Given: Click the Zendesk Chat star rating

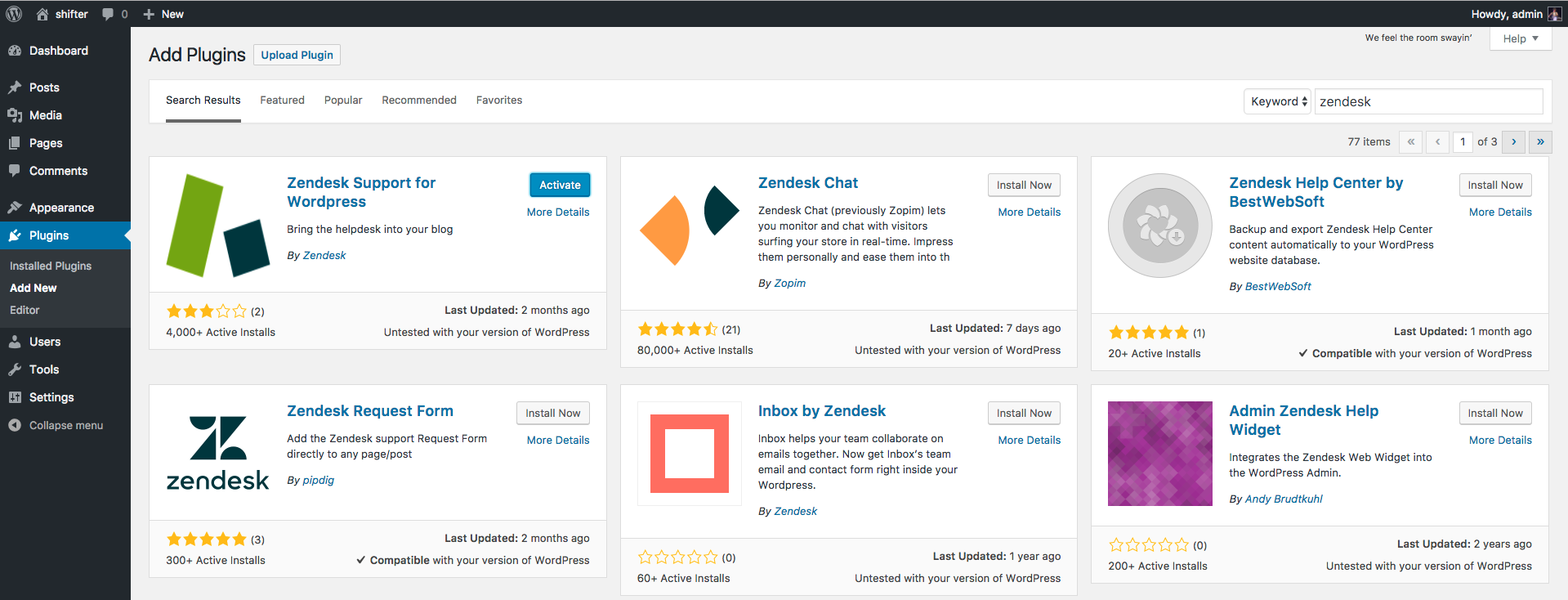Looking at the screenshot, I should [x=677, y=329].
